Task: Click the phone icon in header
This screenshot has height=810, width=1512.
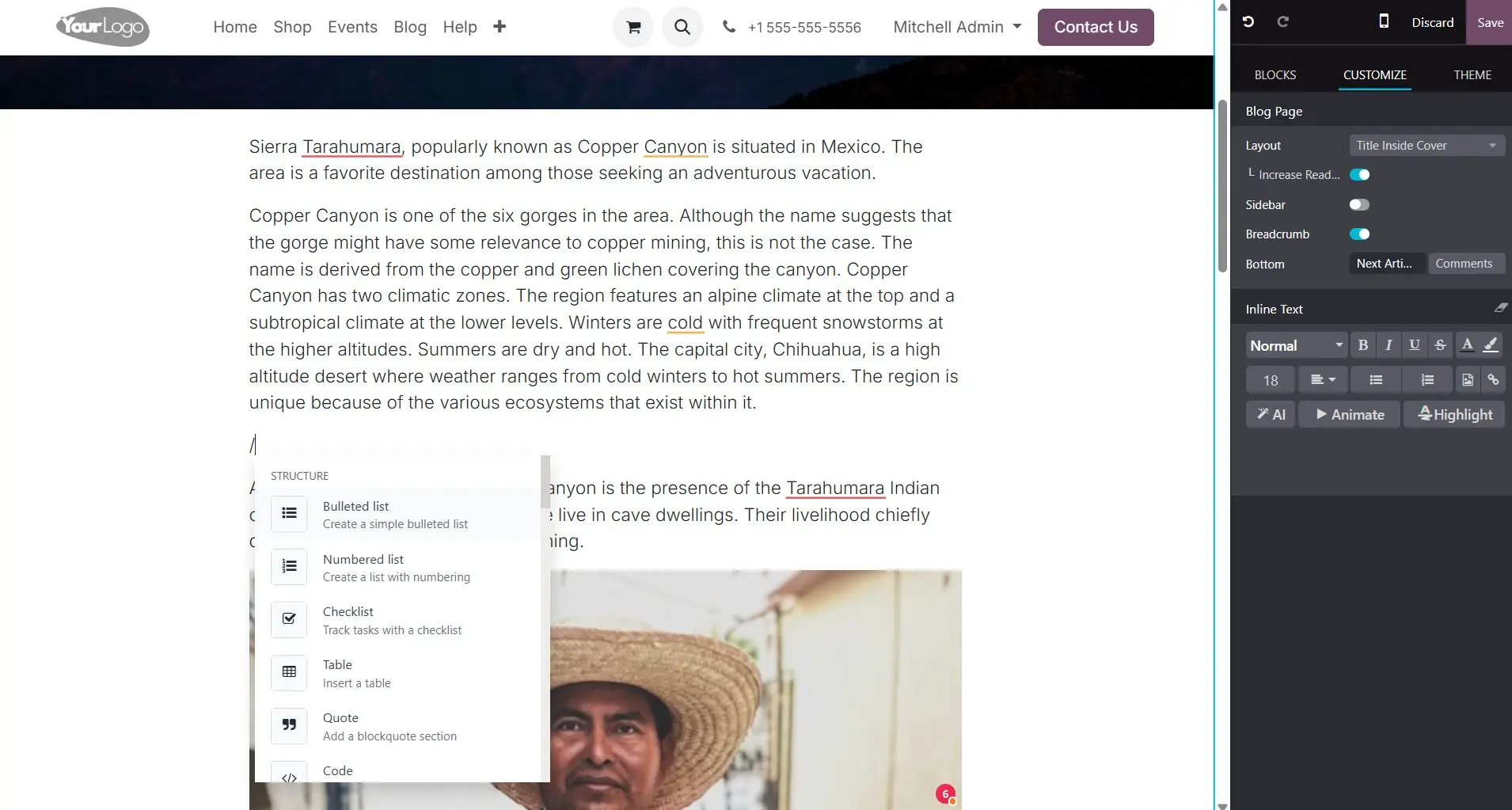Action: click(729, 27)
